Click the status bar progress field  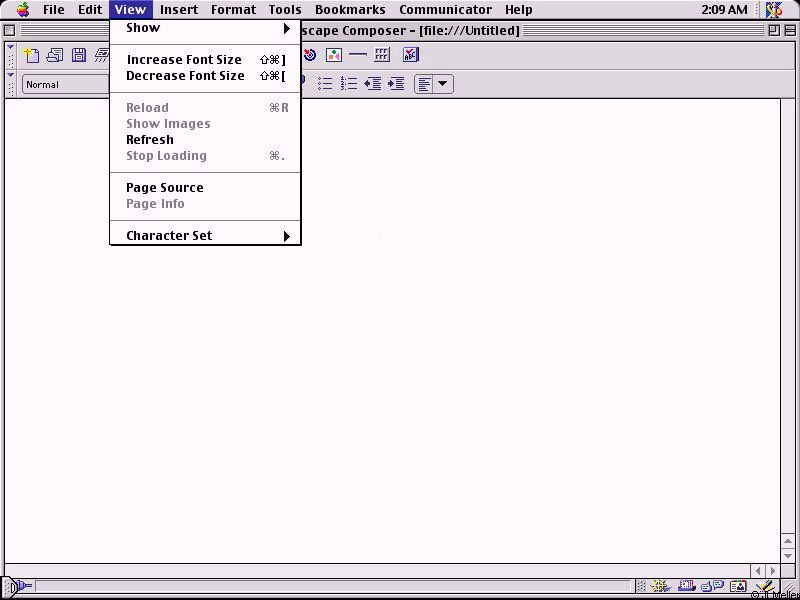click(334, 586)
